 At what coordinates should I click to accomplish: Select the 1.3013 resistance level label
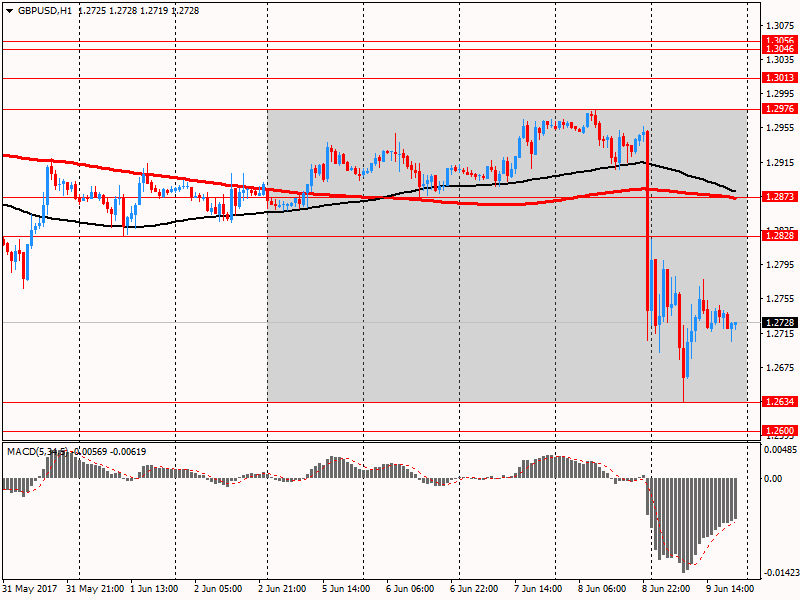(780, 78)
